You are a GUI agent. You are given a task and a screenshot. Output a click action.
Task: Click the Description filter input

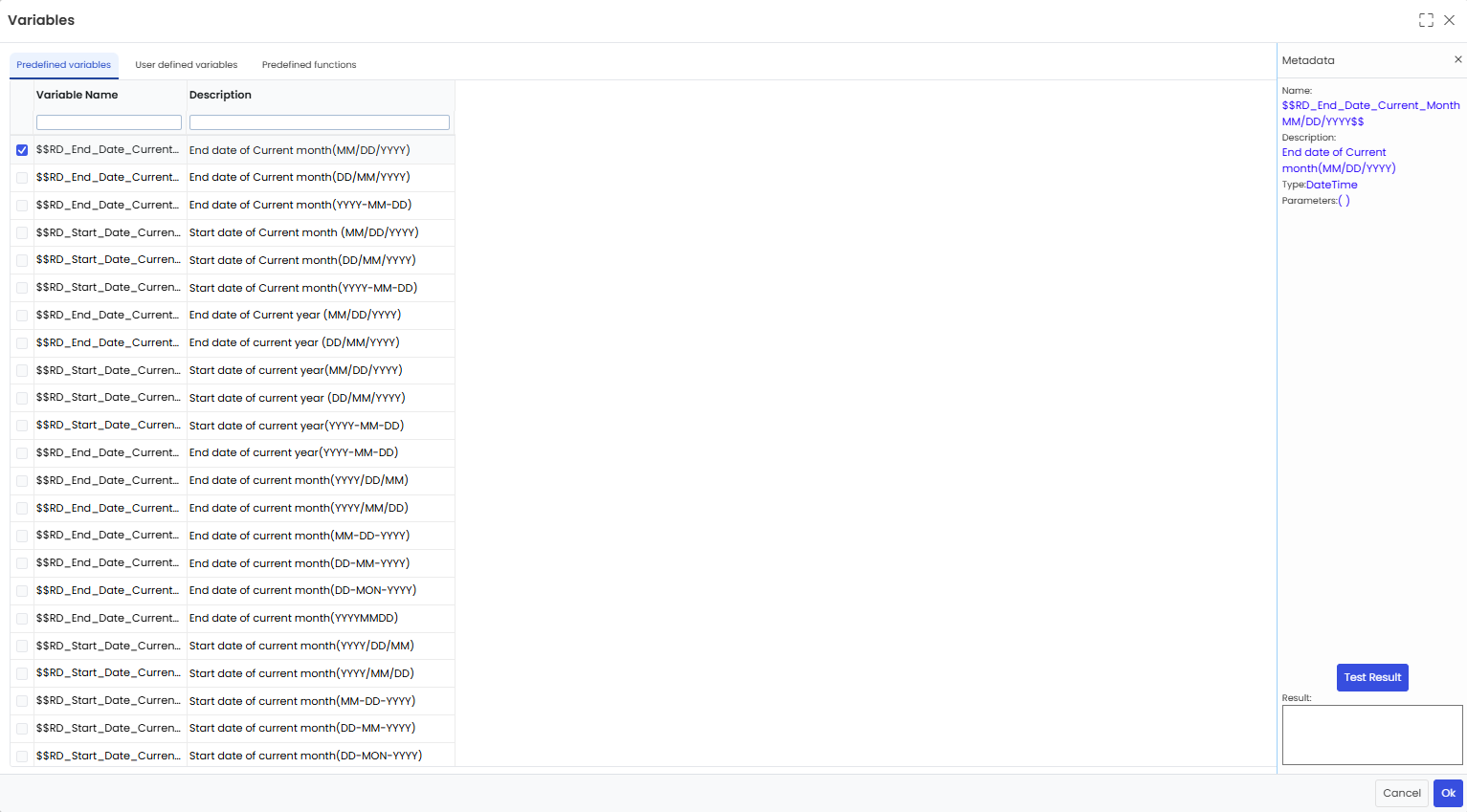tap(320, 122)
